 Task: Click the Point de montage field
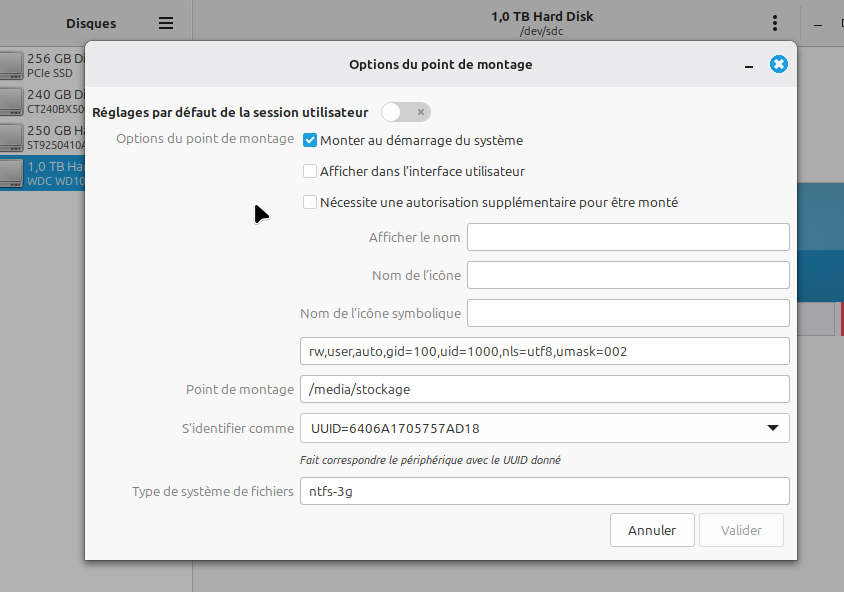[x=544, y=389]
